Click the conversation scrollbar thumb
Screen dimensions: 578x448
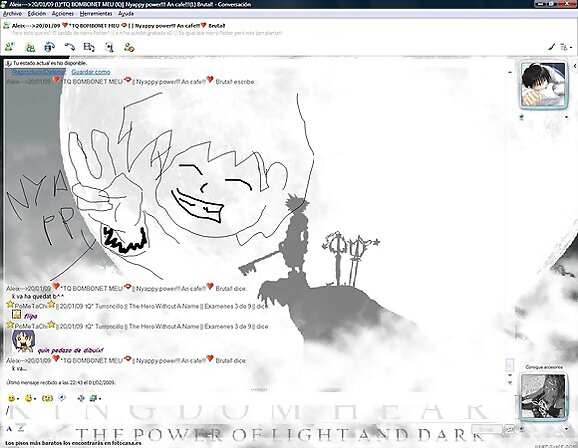pos(510,365)
